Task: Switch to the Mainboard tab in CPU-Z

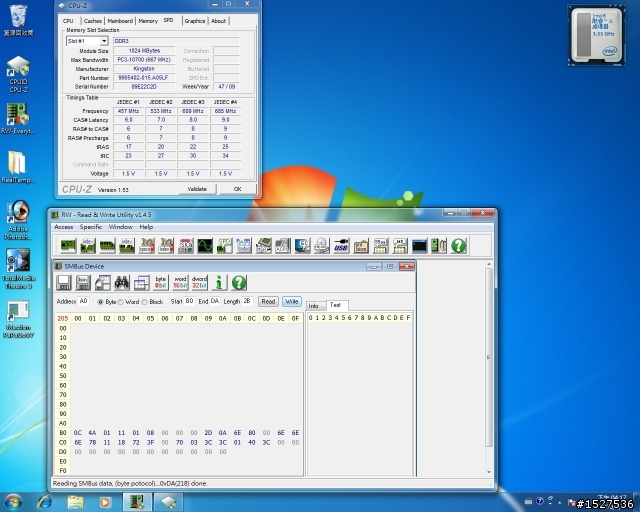Action: (120, 21)
